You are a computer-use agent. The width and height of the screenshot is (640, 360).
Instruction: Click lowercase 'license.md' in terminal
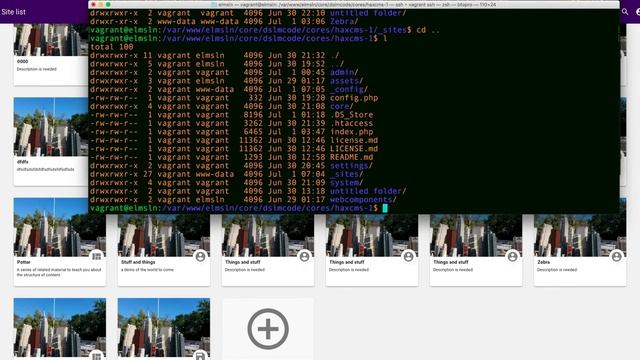[x=354, y=140]
